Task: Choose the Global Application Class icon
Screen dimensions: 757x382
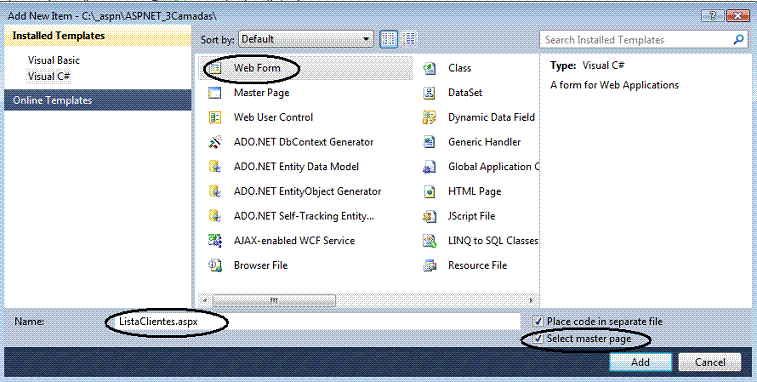Action: pos(429,167)
